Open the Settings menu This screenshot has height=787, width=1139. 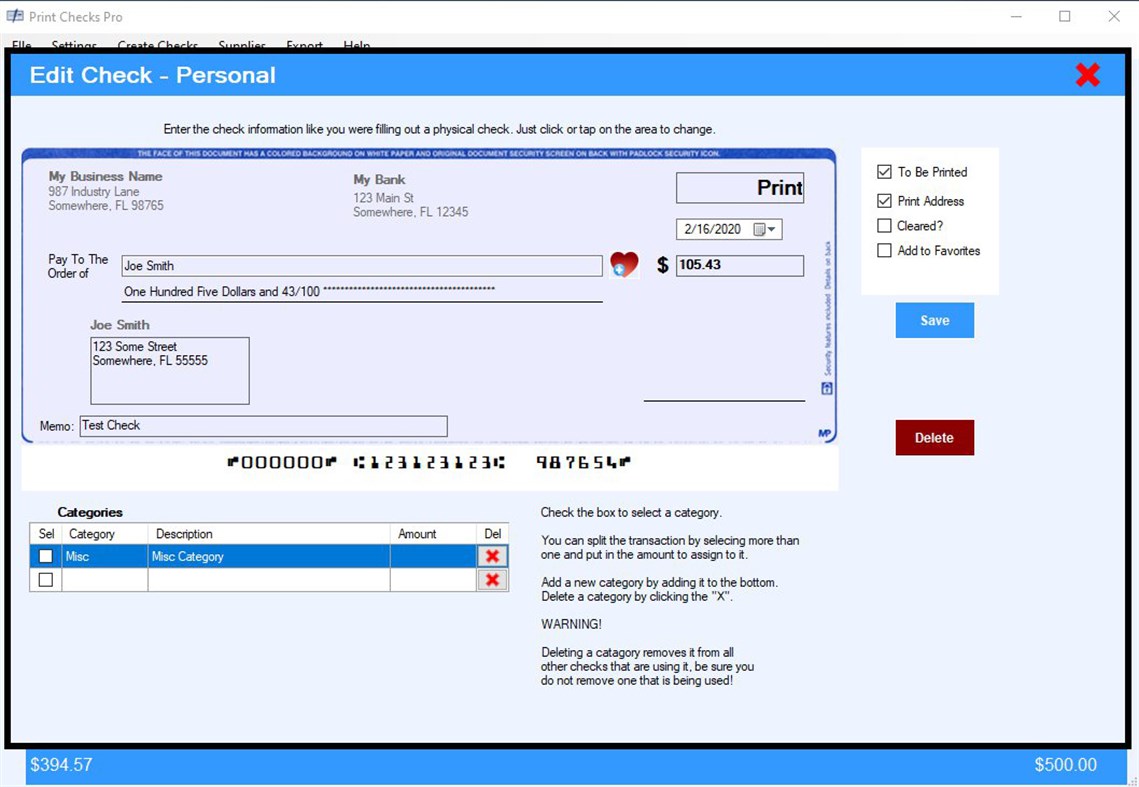tap(74, 45)
